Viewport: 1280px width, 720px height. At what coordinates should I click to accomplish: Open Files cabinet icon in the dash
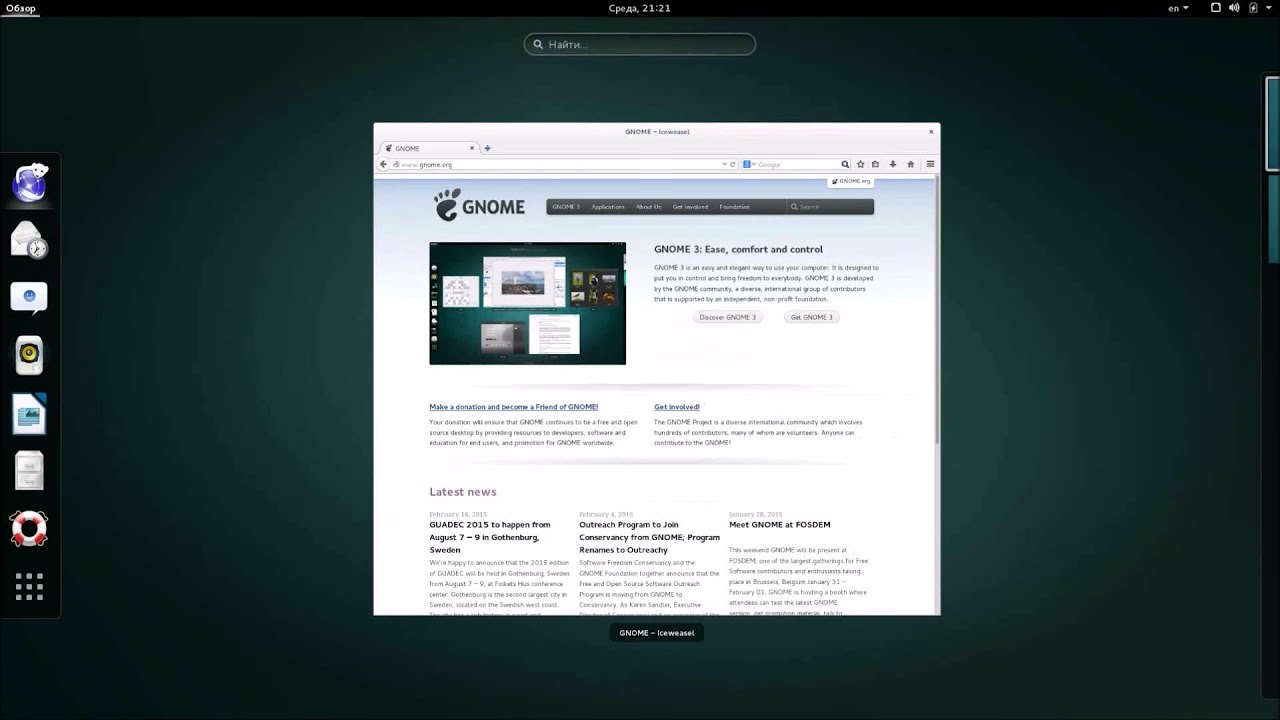tap(30, 470)
